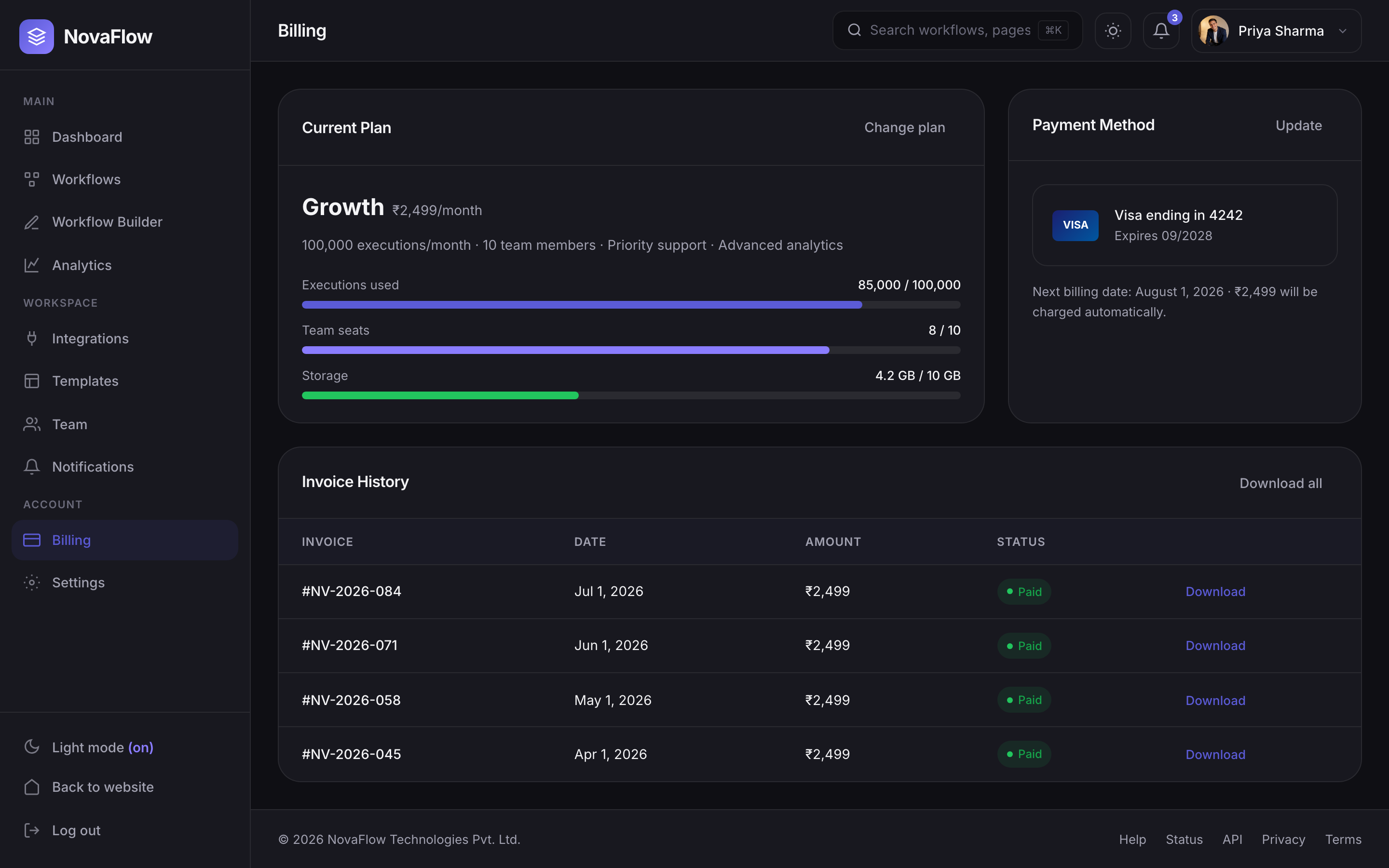1389x868 pixels.
Task: Click the Analytics chart icon
Action: (x=31, y=265)
